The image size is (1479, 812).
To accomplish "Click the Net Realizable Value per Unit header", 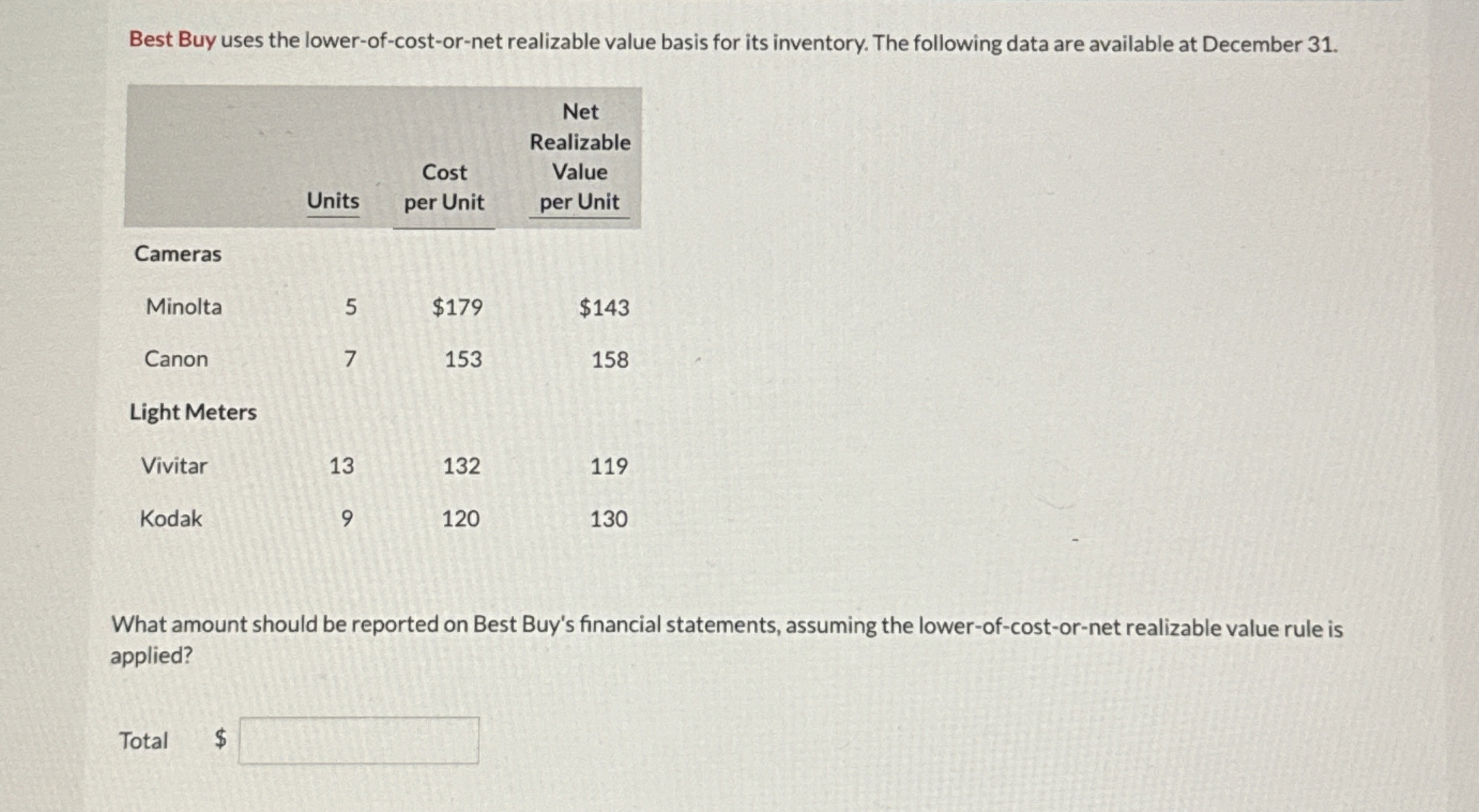I will point(578,155).
